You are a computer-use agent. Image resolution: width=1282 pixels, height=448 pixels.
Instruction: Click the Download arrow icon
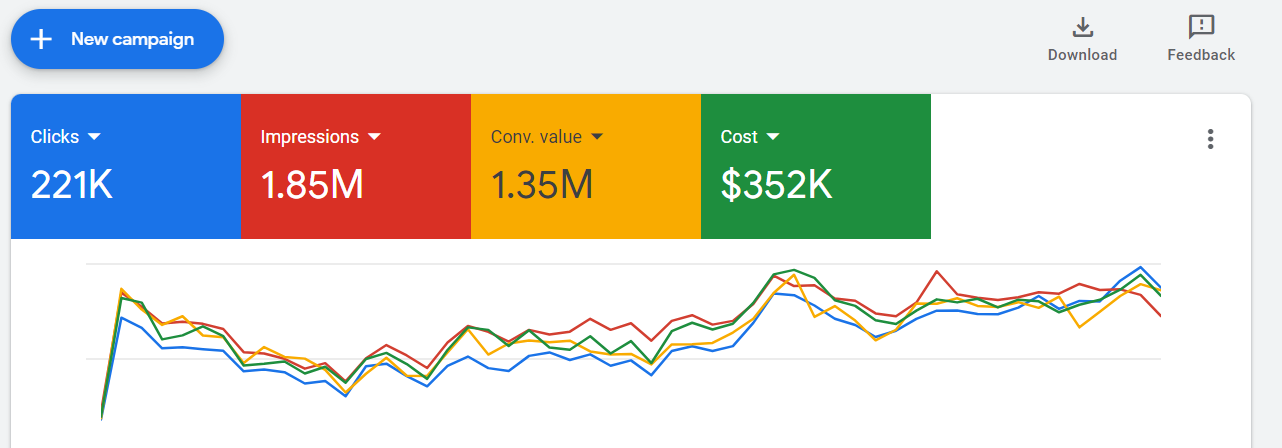coord(1082,27)
